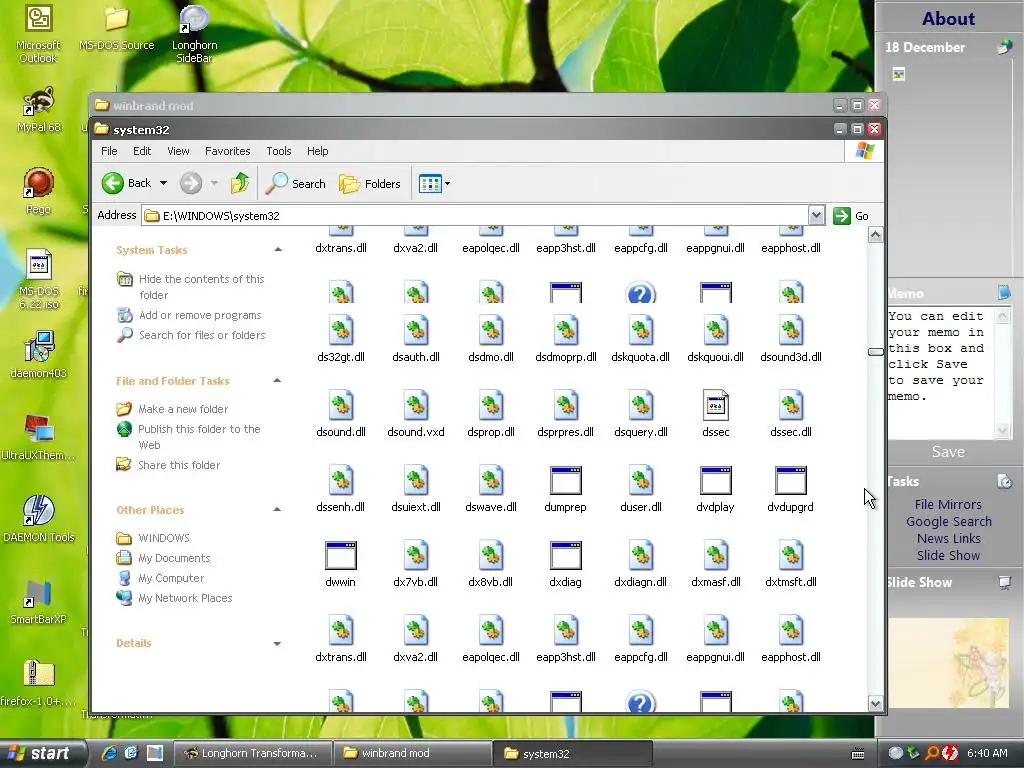
Task: Click the file list scrollbar thumb
Action: coord(876,351)
